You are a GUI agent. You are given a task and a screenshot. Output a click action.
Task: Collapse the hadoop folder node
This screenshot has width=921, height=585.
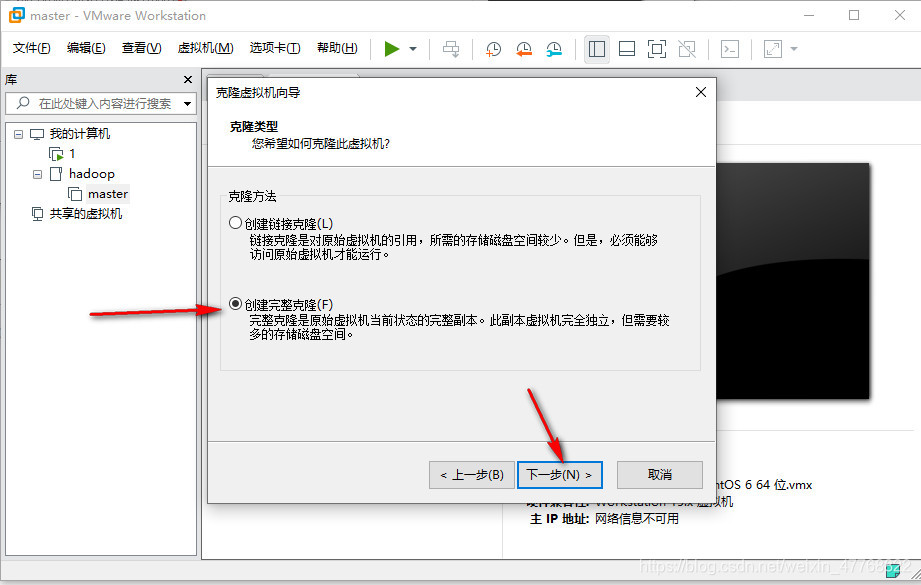point(37,174)
